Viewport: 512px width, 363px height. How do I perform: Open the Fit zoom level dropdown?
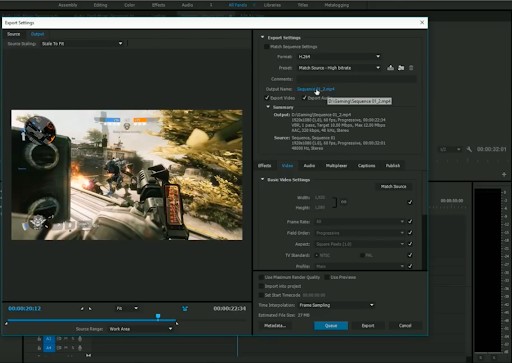127,308
